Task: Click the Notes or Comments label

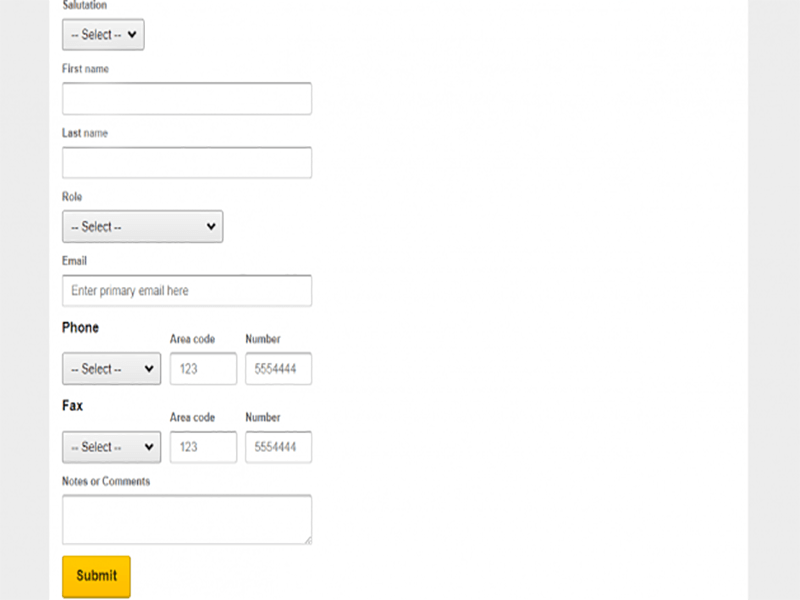Action: click(106, 481)
